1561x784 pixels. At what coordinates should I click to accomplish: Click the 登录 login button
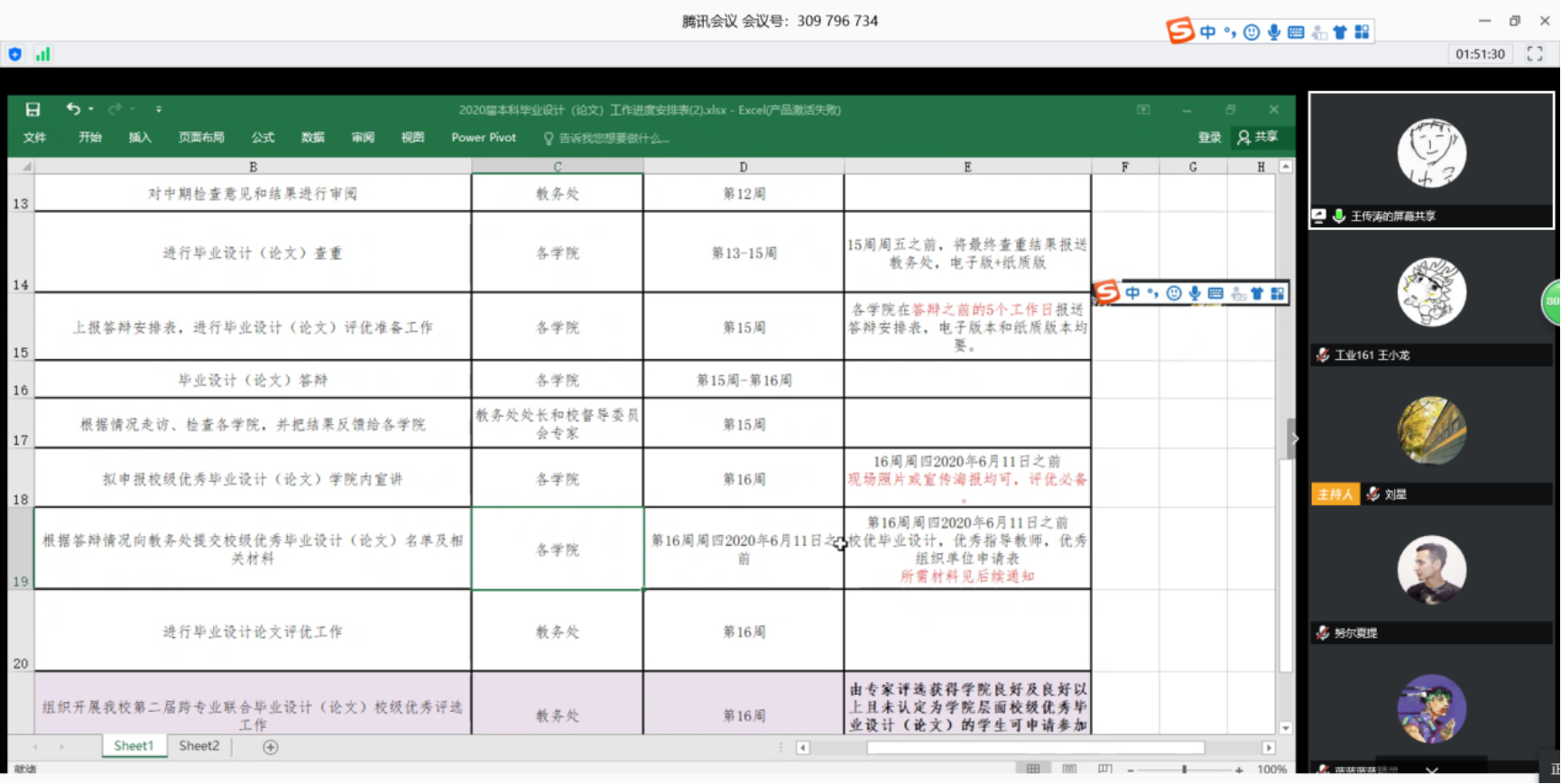pos(1209,137)
